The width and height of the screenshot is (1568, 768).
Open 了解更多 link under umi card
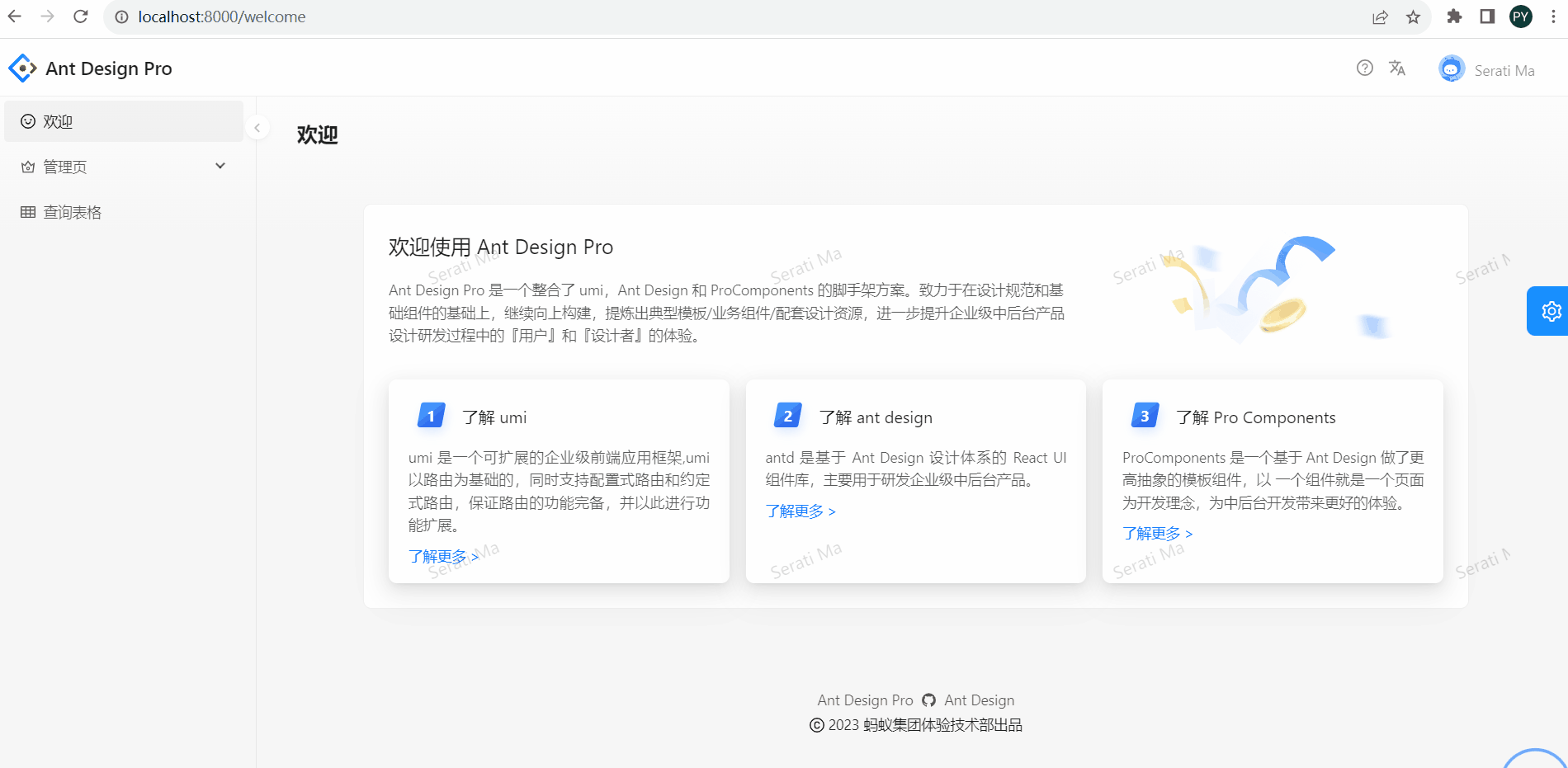click(x=443, y=557)
